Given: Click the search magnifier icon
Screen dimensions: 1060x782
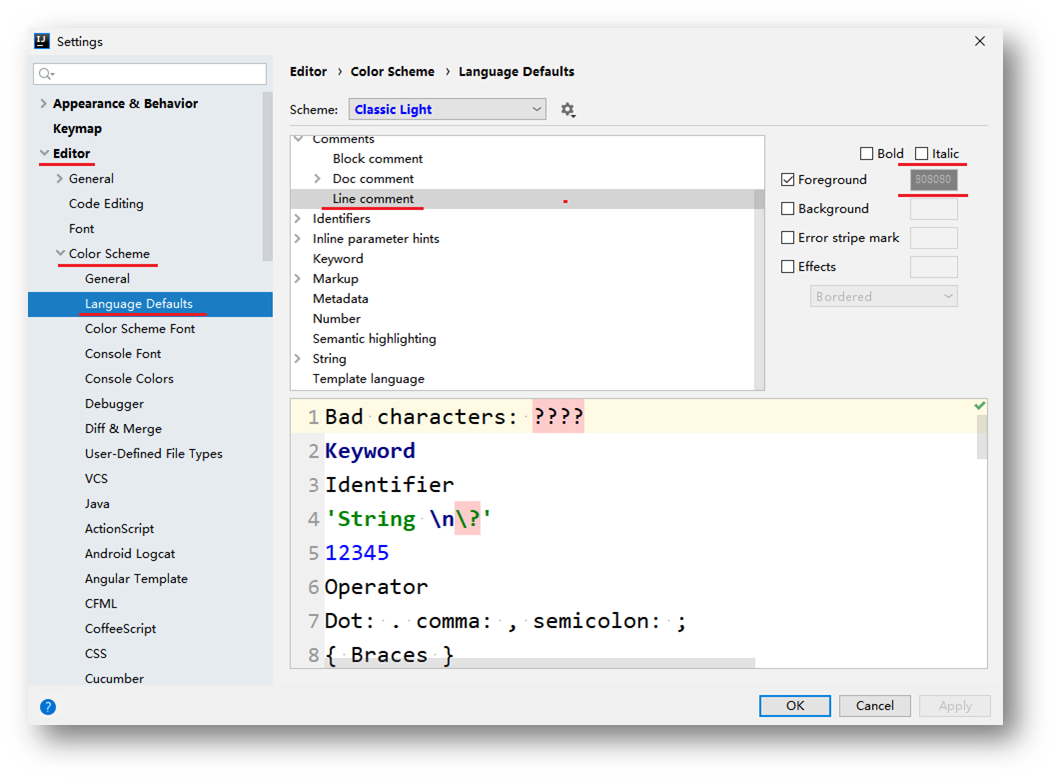Looking at the screenshot, I should coord(45,74).
